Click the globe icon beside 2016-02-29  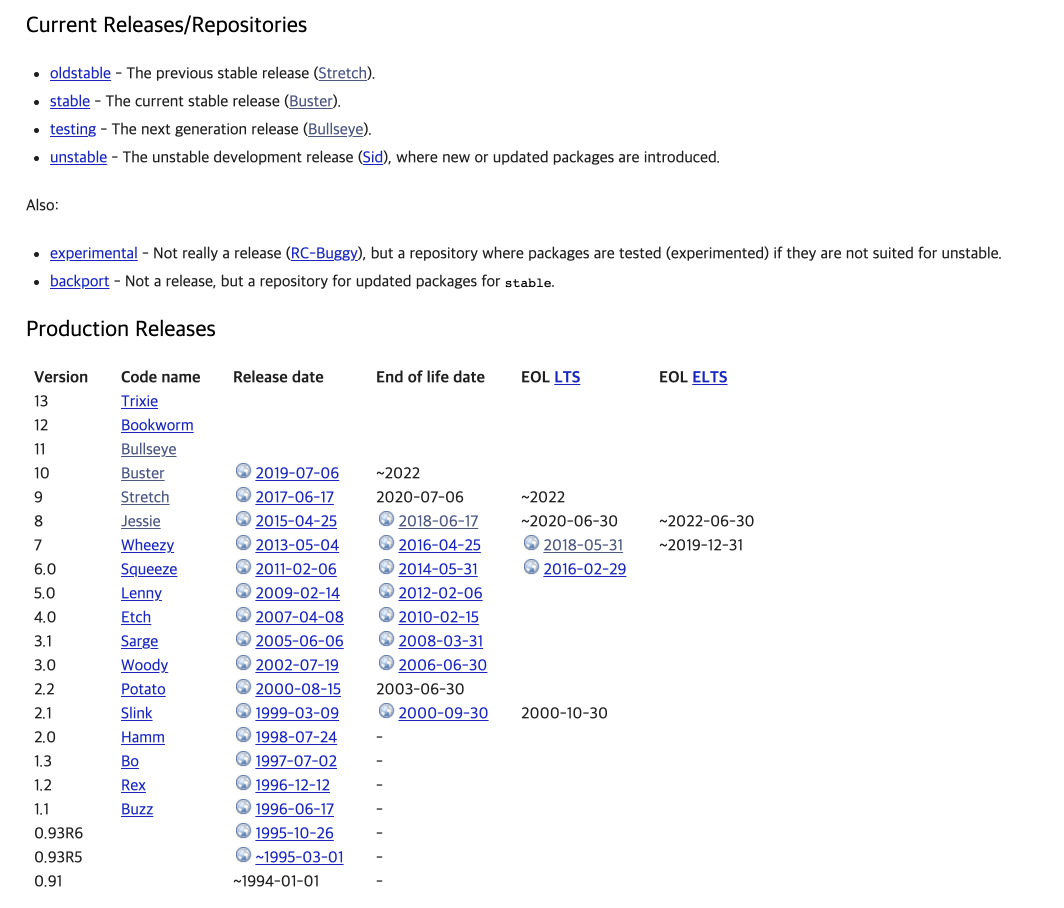(531, 567)
